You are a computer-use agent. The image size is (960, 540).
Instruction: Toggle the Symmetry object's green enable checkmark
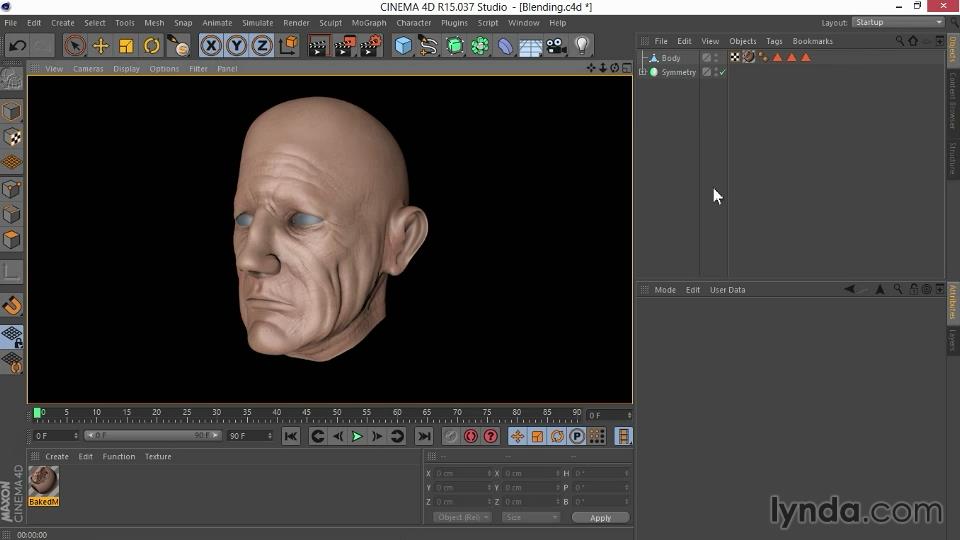pyautogui.click(x=721, y=72)
